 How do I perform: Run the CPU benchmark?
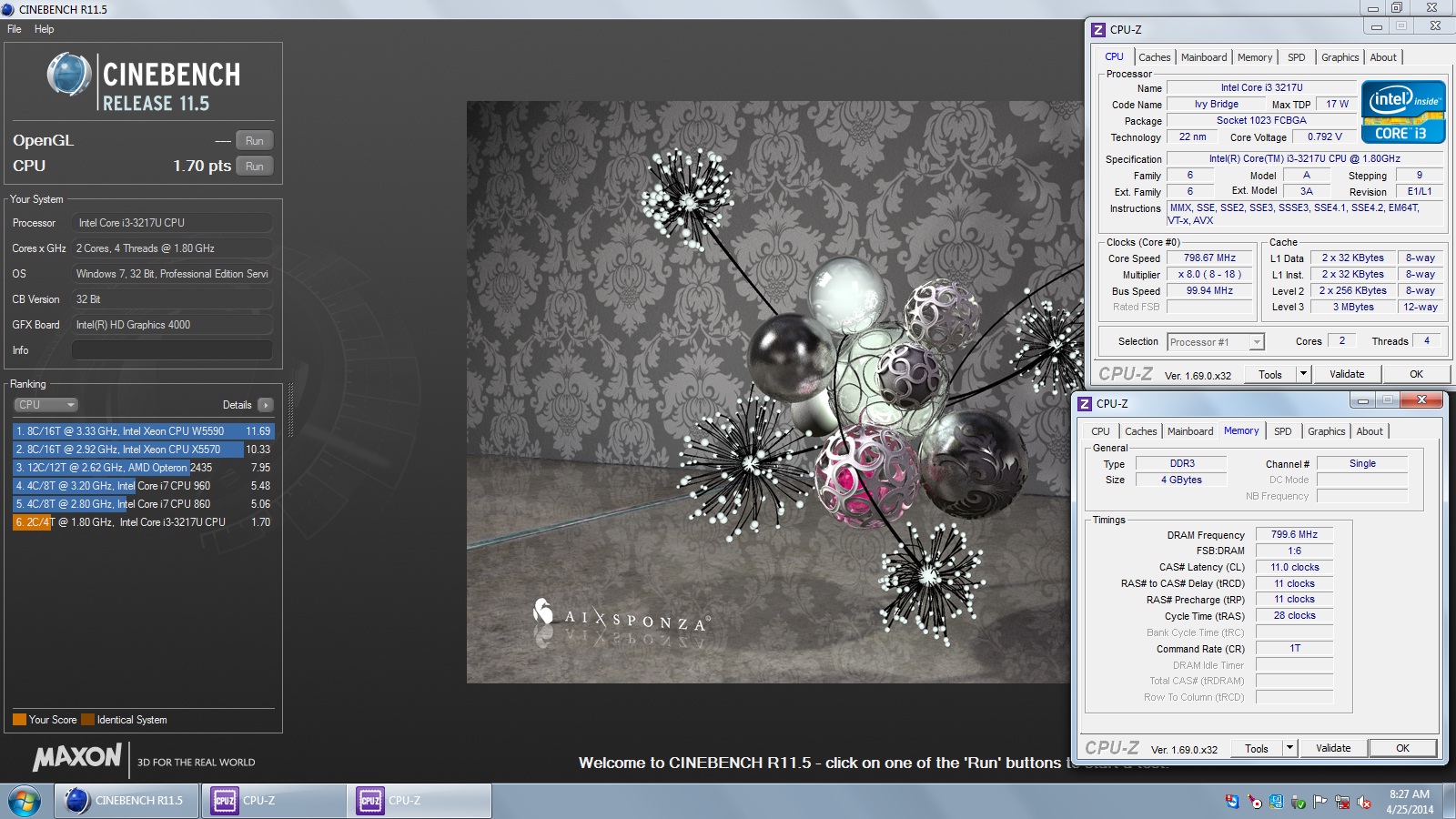click(x=255, y=167)
